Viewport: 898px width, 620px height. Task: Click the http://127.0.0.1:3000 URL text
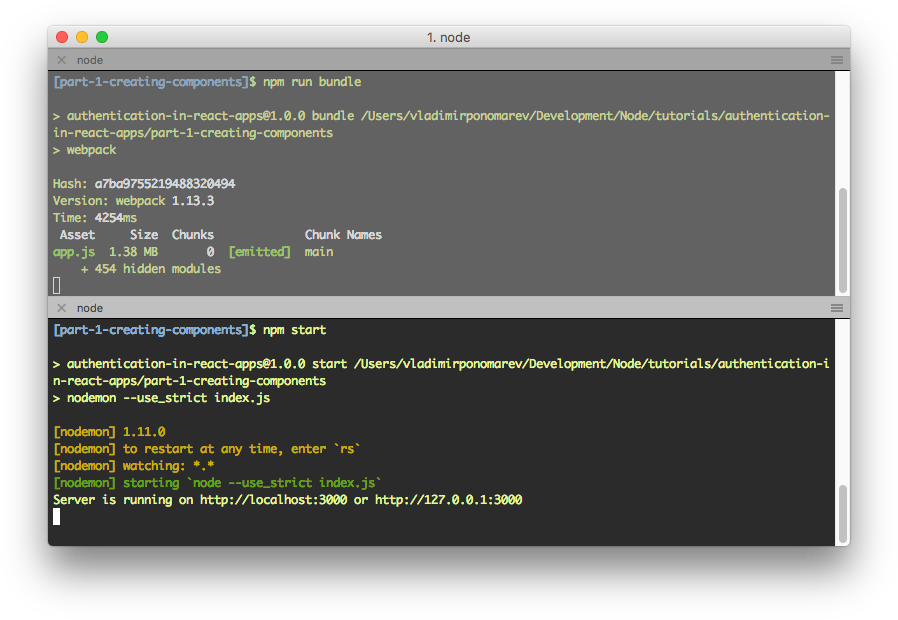448,500
